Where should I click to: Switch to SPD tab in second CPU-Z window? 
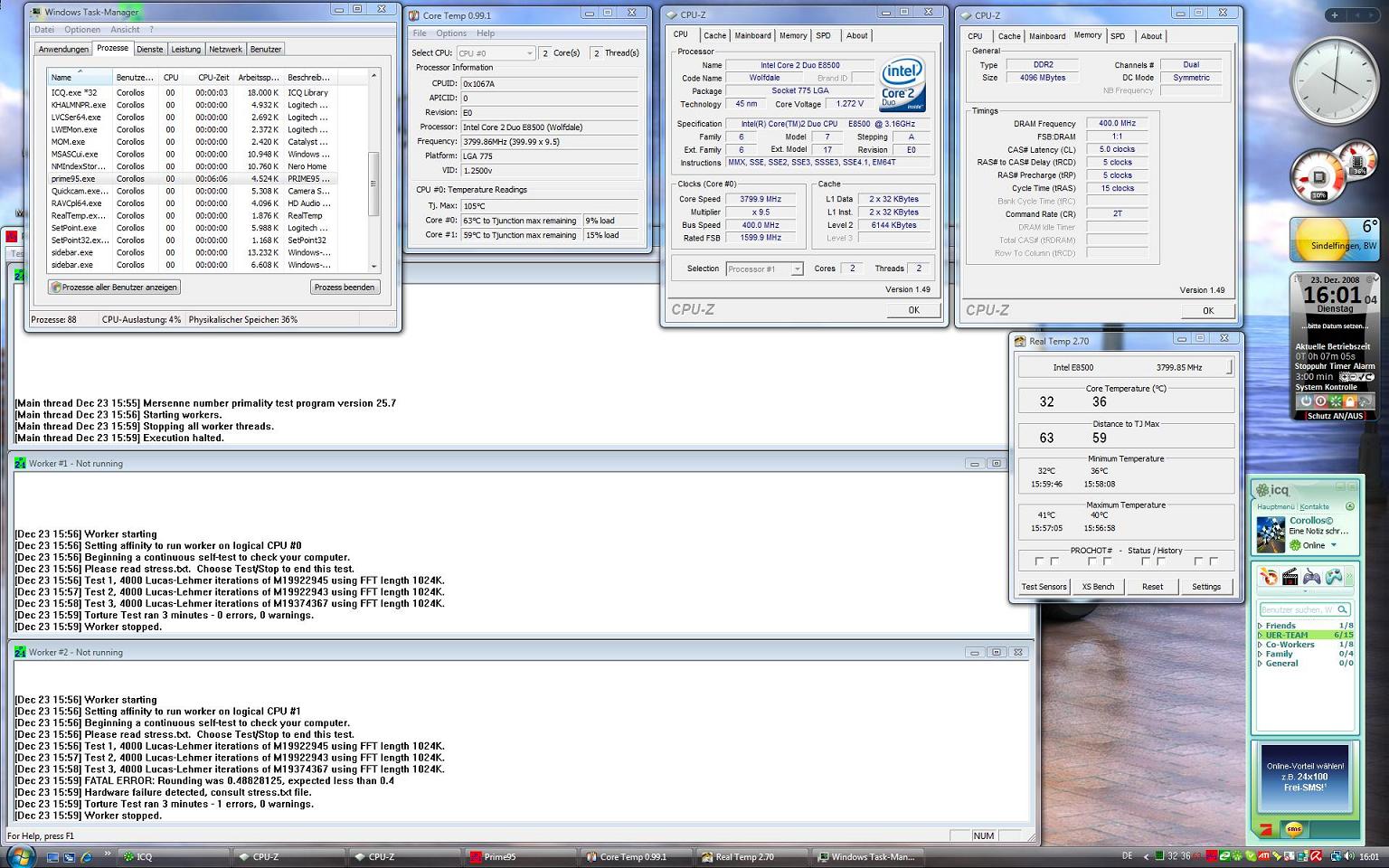point(1118,36)
